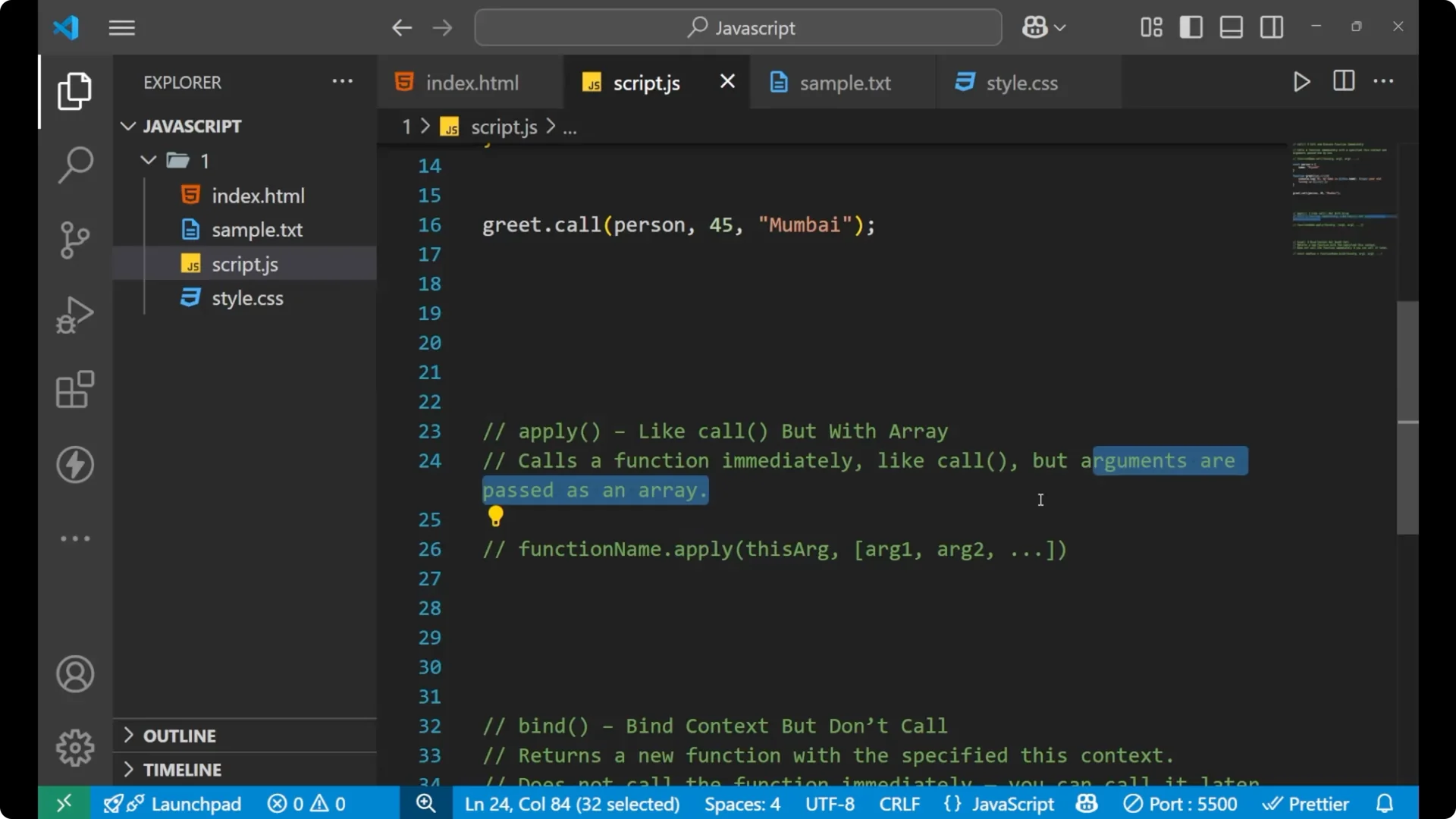
Task: Select the Source Control icon
Action: [x=74, y=240]
